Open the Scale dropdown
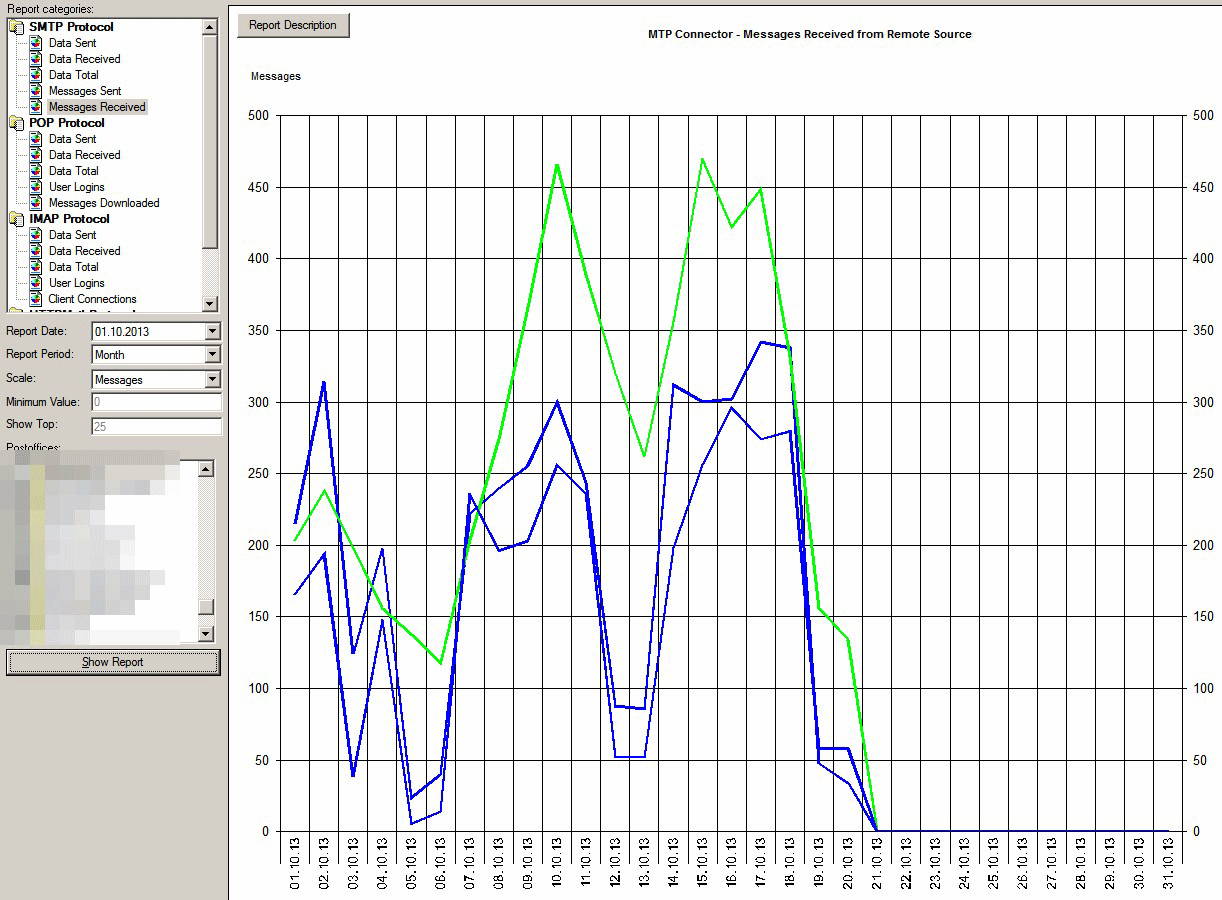Screen dimensions: 1222x900 [212, 380]
